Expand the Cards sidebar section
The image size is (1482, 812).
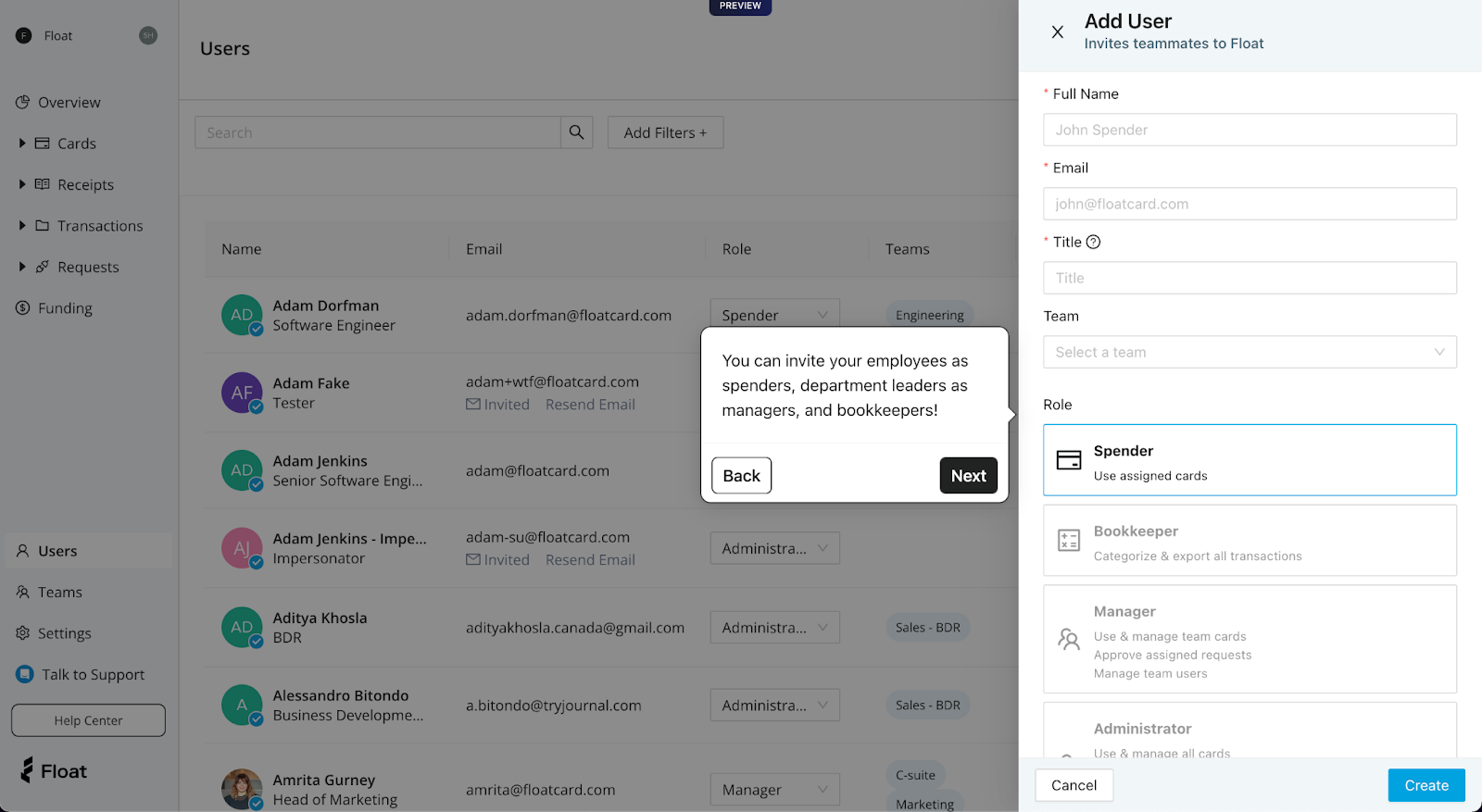pos(22,144)
